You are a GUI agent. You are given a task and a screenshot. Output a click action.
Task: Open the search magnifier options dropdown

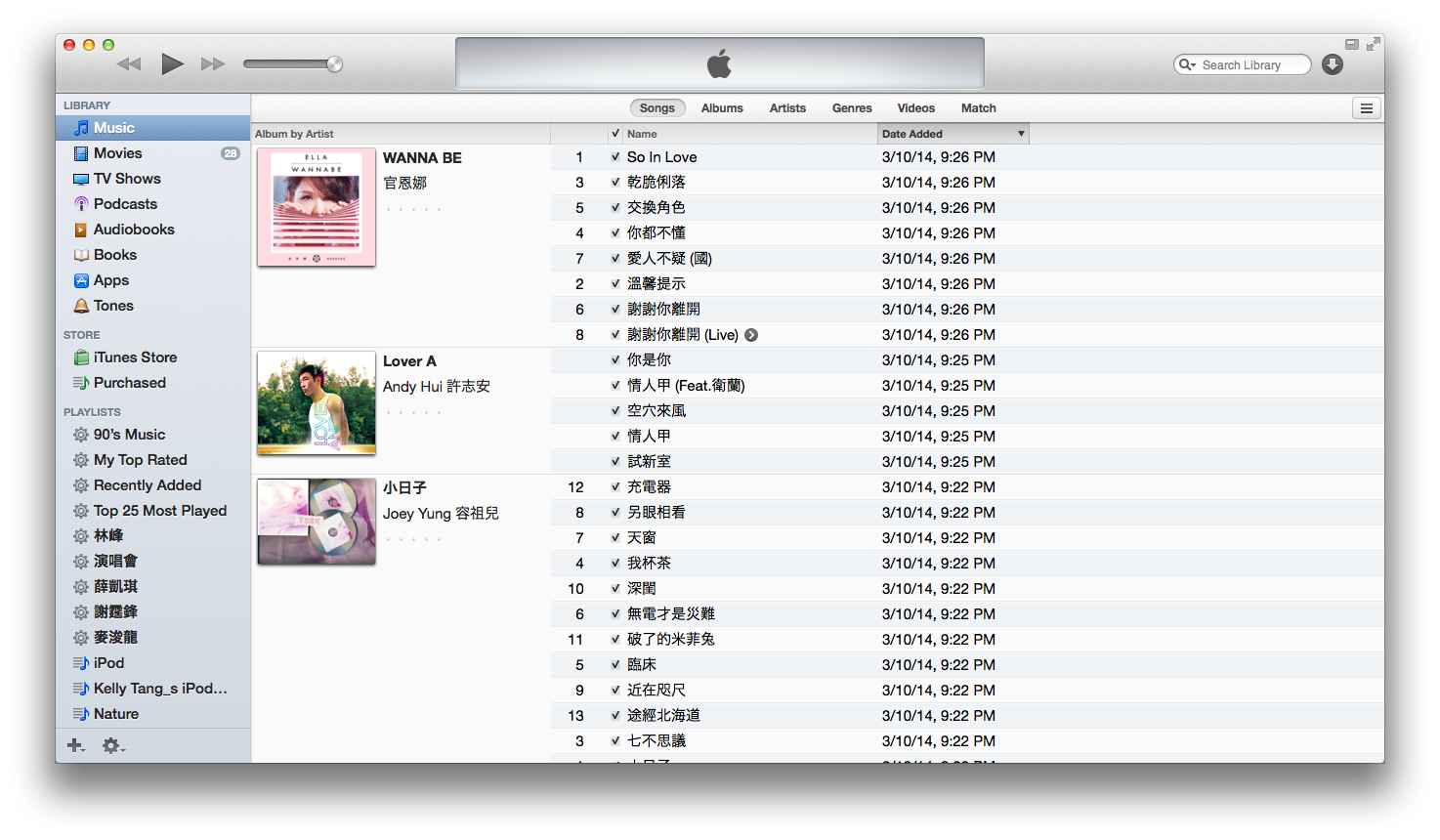pyautogui.click(x=1187, y=64)
